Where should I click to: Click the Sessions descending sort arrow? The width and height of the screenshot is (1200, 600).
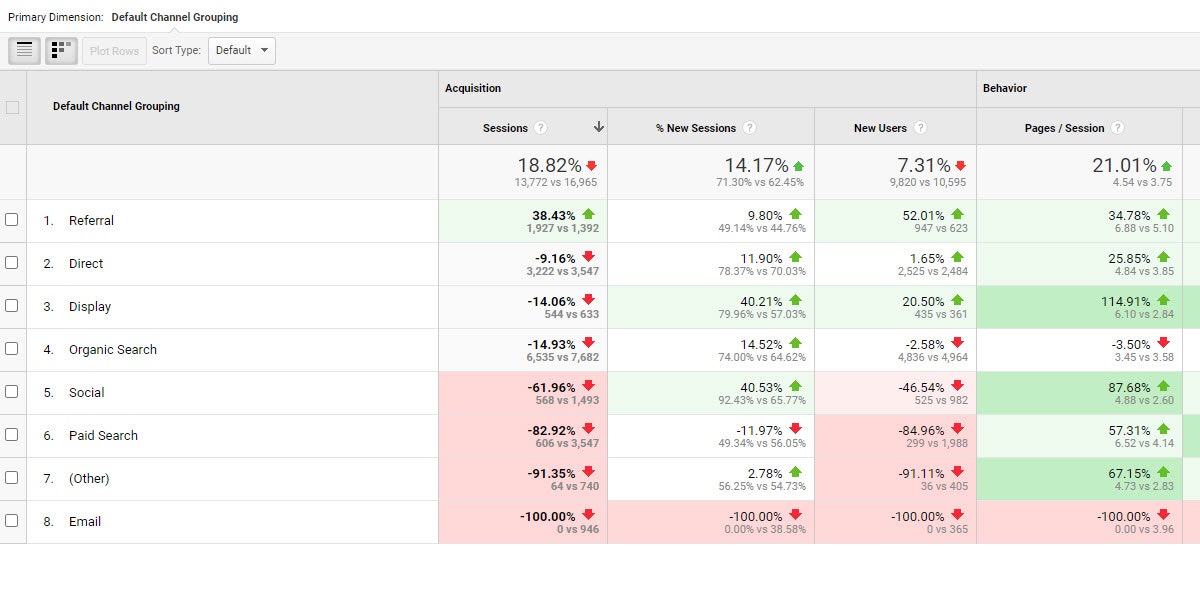599,127
